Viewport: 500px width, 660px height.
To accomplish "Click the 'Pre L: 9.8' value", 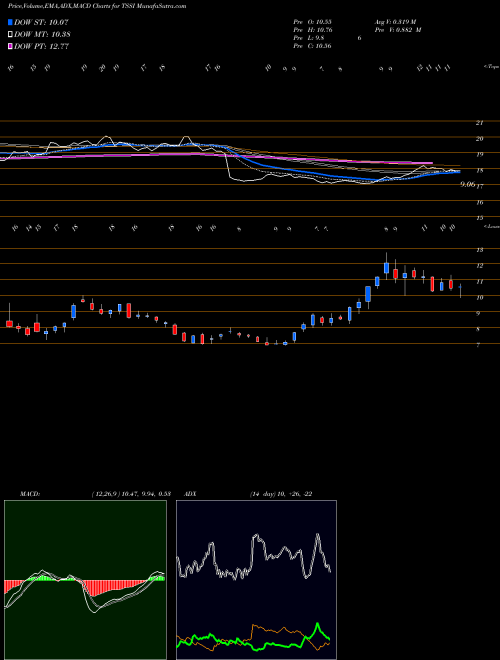I will coord(309,38).
